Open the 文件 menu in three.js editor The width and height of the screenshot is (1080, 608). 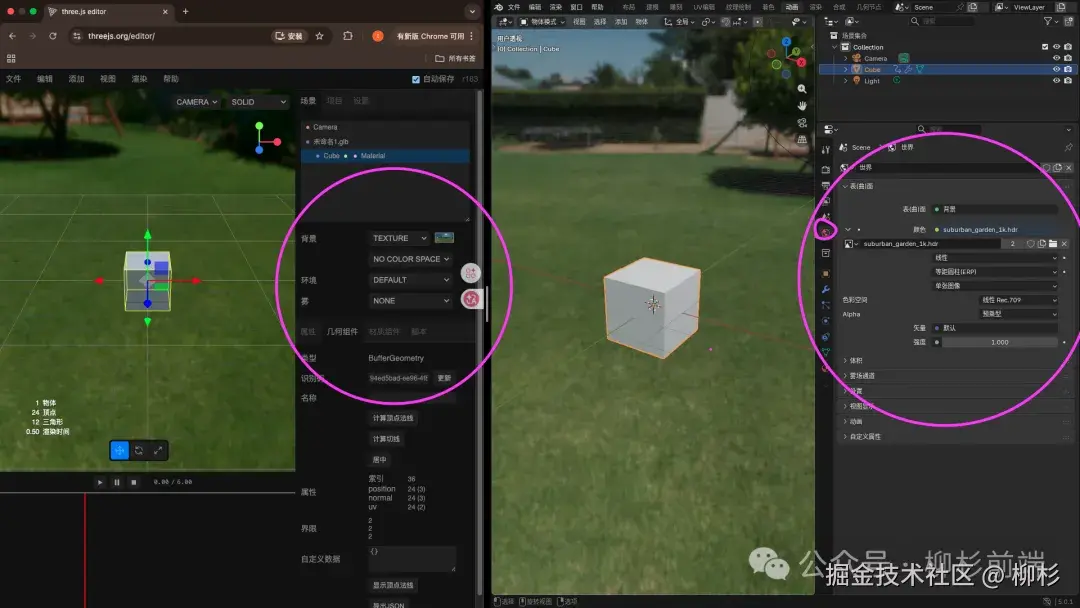pos(13,79)
